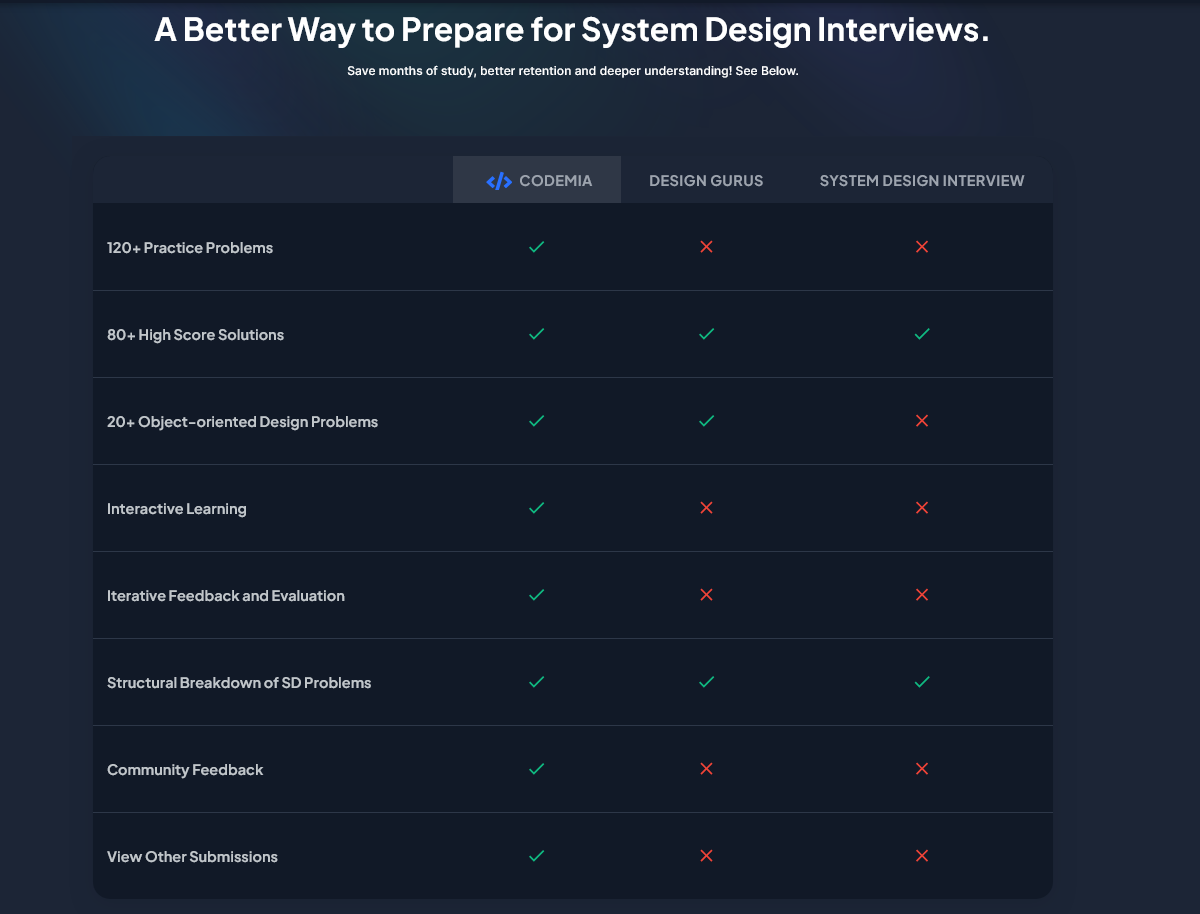Click the green checkmark for Interactive Learning
This screenshot has width=1200, height=914.
pyautogui.click(x=536, y=508)
